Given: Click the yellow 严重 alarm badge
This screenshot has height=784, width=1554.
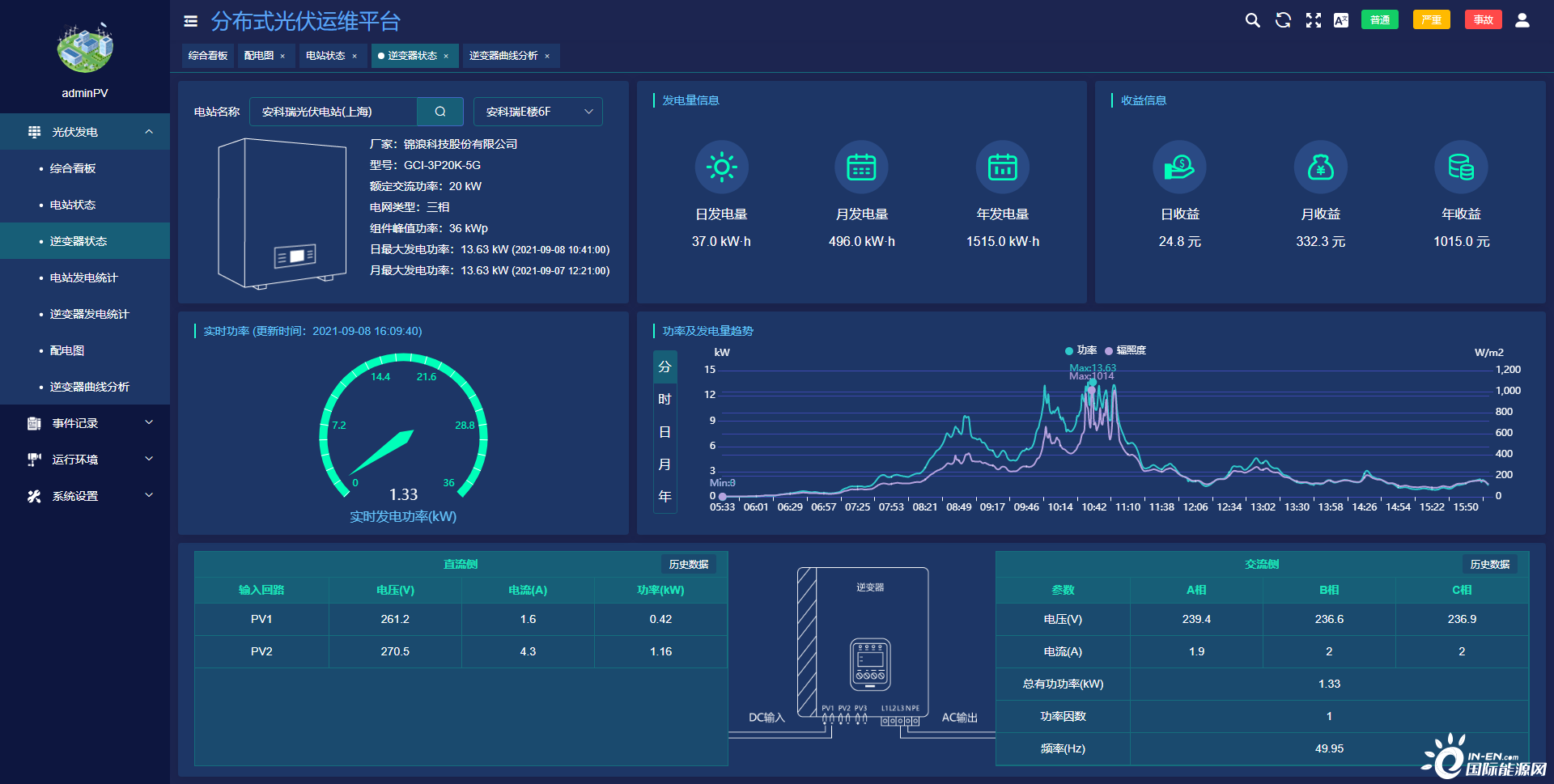Looking at the screenshot, I should (1431, 20).
